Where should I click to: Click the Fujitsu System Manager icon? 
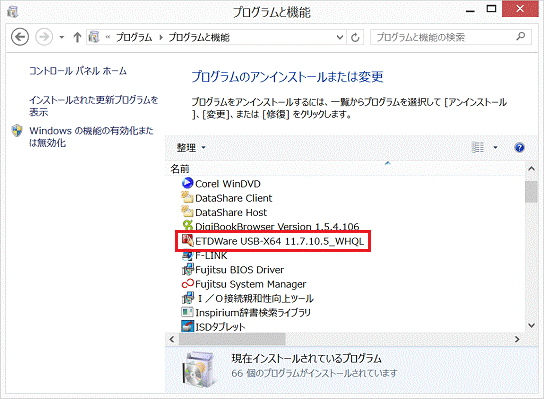tap(187, 284)
